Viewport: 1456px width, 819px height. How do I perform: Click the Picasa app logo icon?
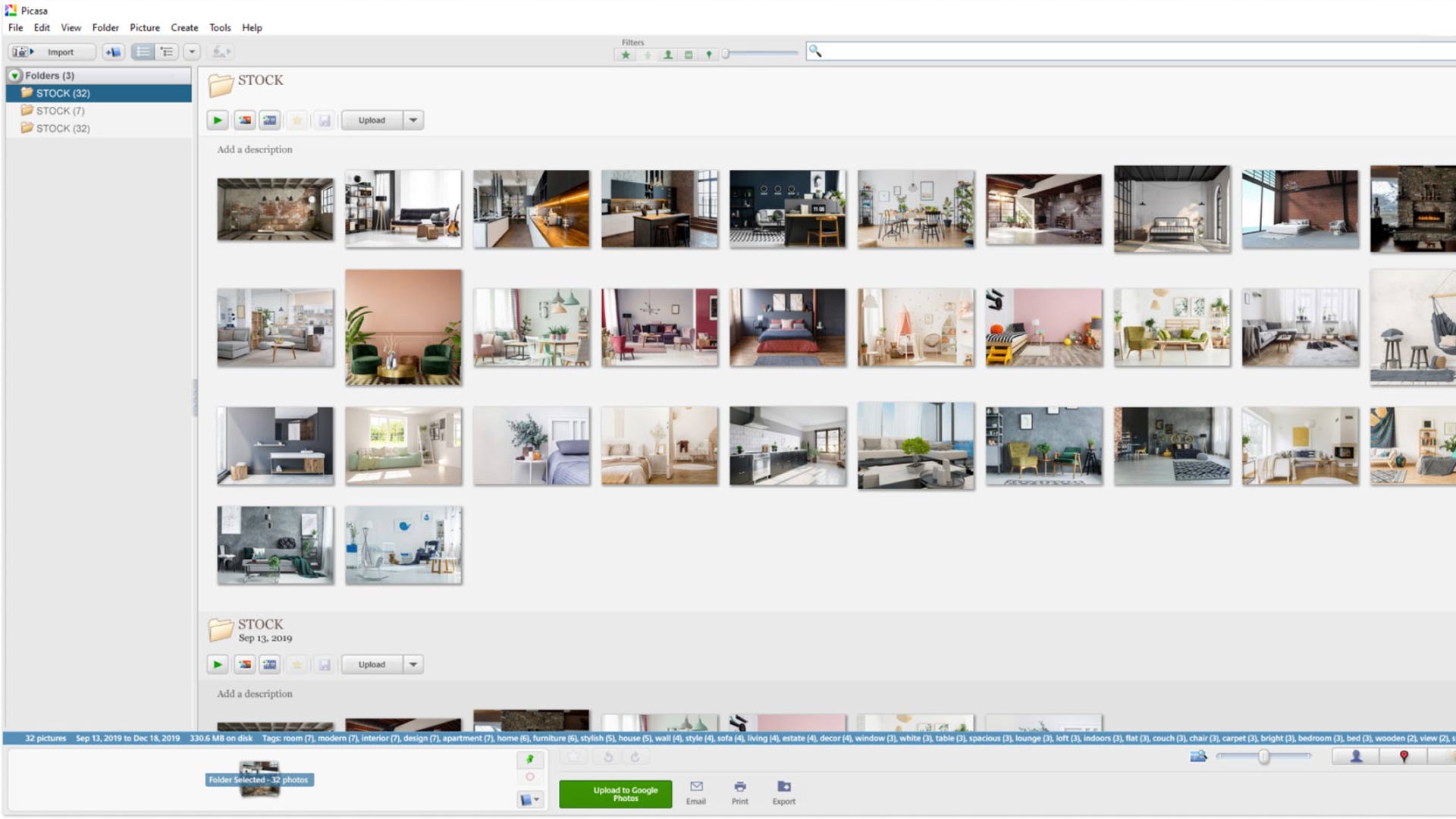[11, 10]
